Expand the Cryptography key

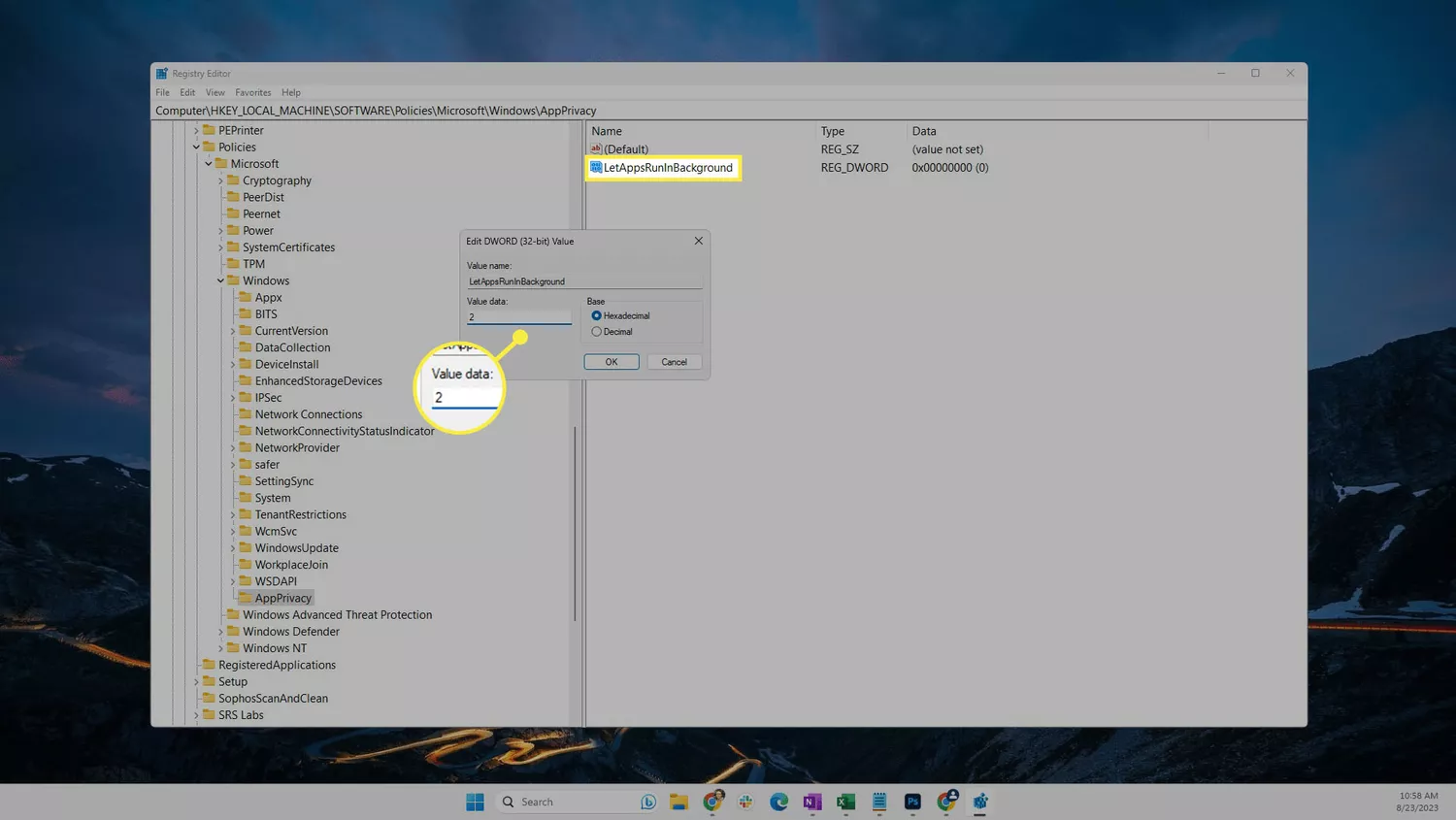coord(220,180)
